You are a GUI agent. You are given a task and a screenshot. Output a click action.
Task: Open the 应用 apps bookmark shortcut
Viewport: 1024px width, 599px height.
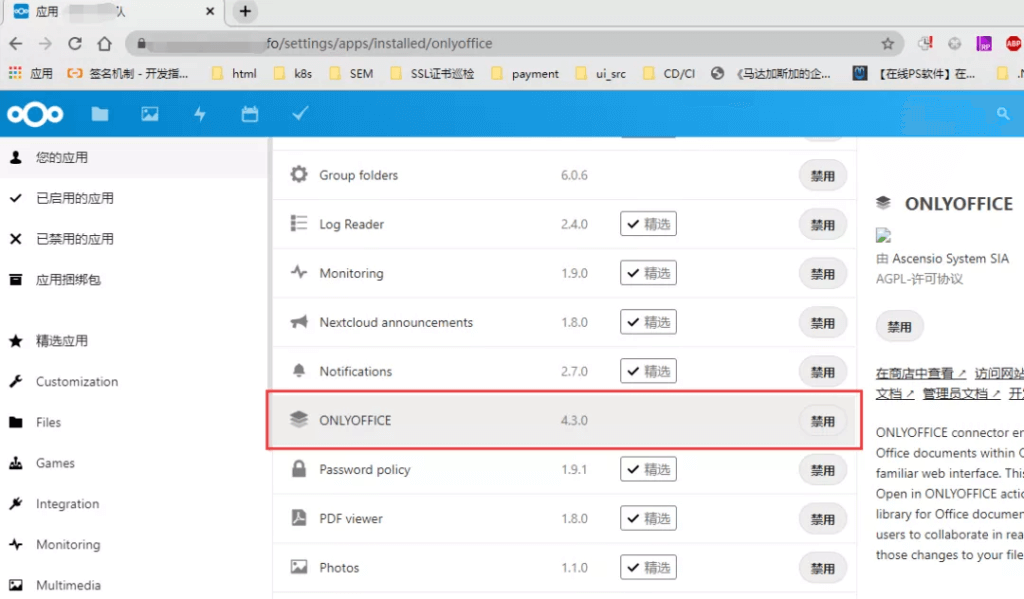coord(31,74)
